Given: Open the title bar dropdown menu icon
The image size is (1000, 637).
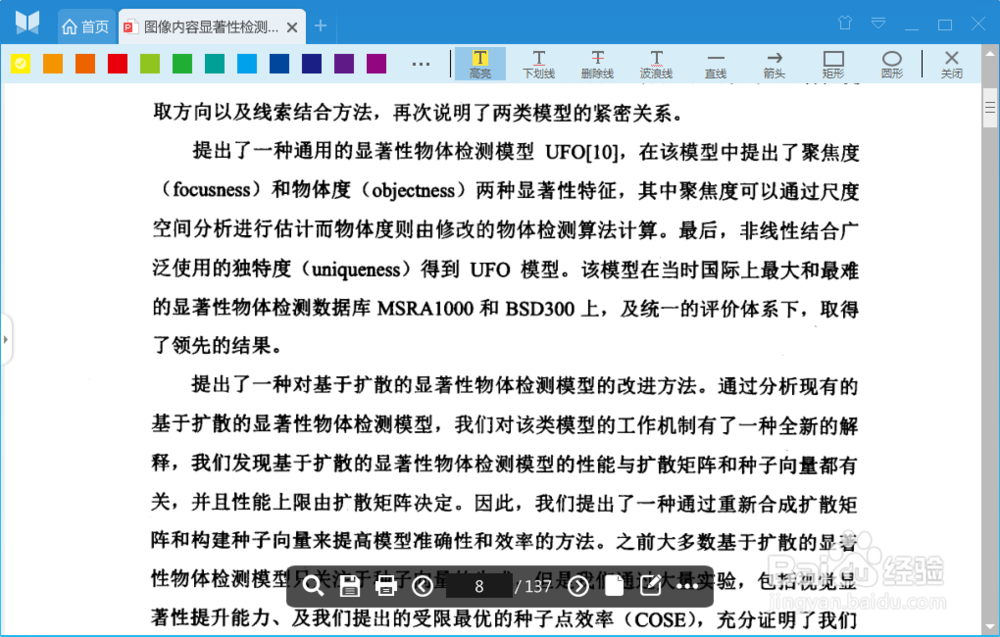Looking at the screenshot, I should (878, 24).
